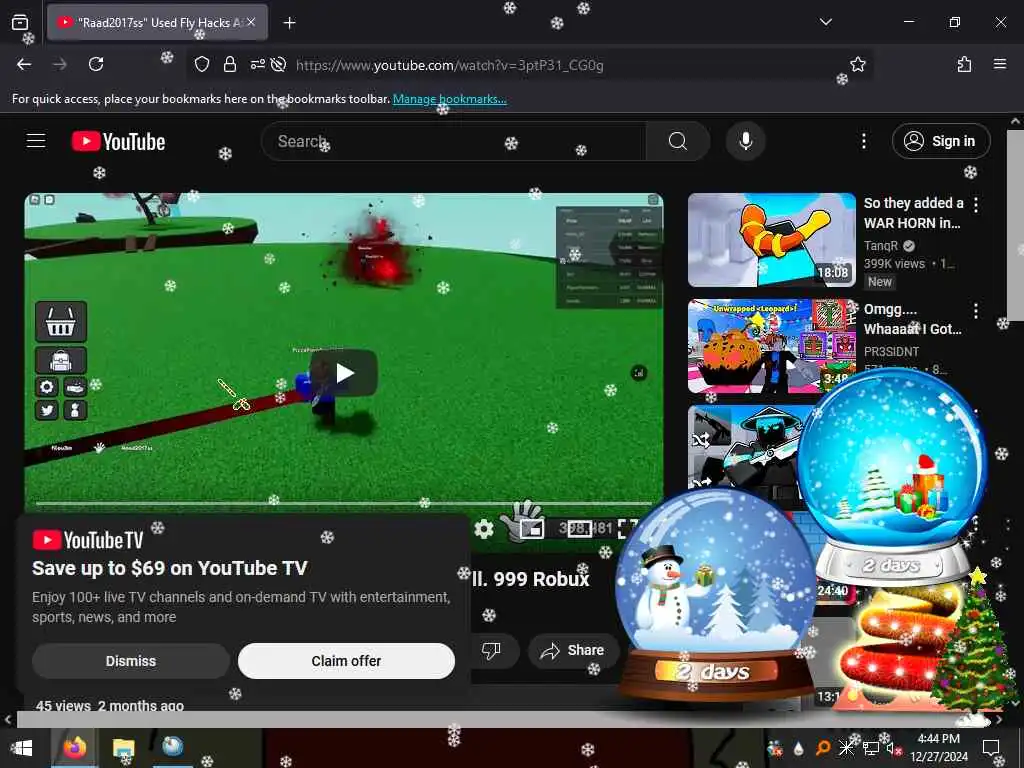Open File Explorer from the taskbar

pyautogui.click(x=123, y=748)
